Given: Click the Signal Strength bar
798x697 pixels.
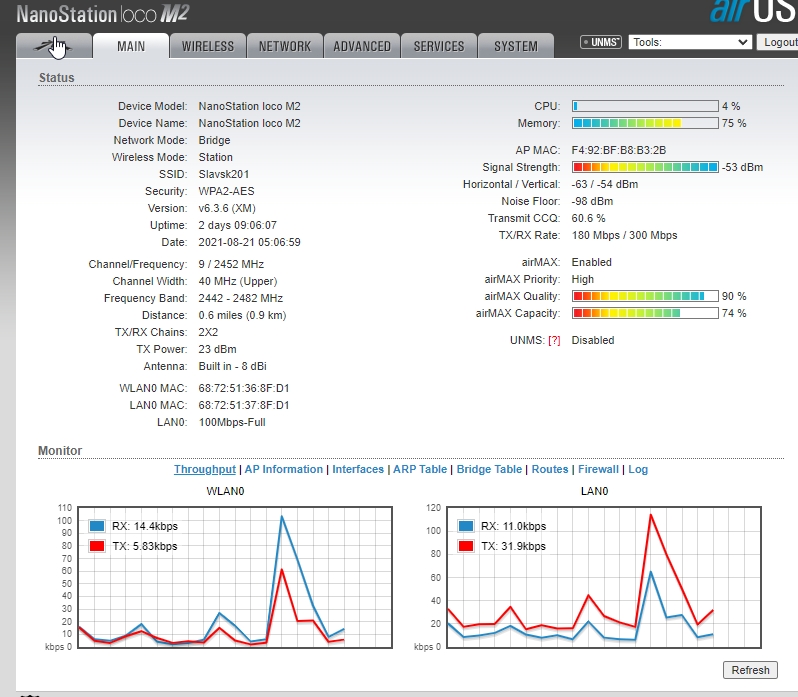Looking at the screenshot, I should [x=645, y=167].
